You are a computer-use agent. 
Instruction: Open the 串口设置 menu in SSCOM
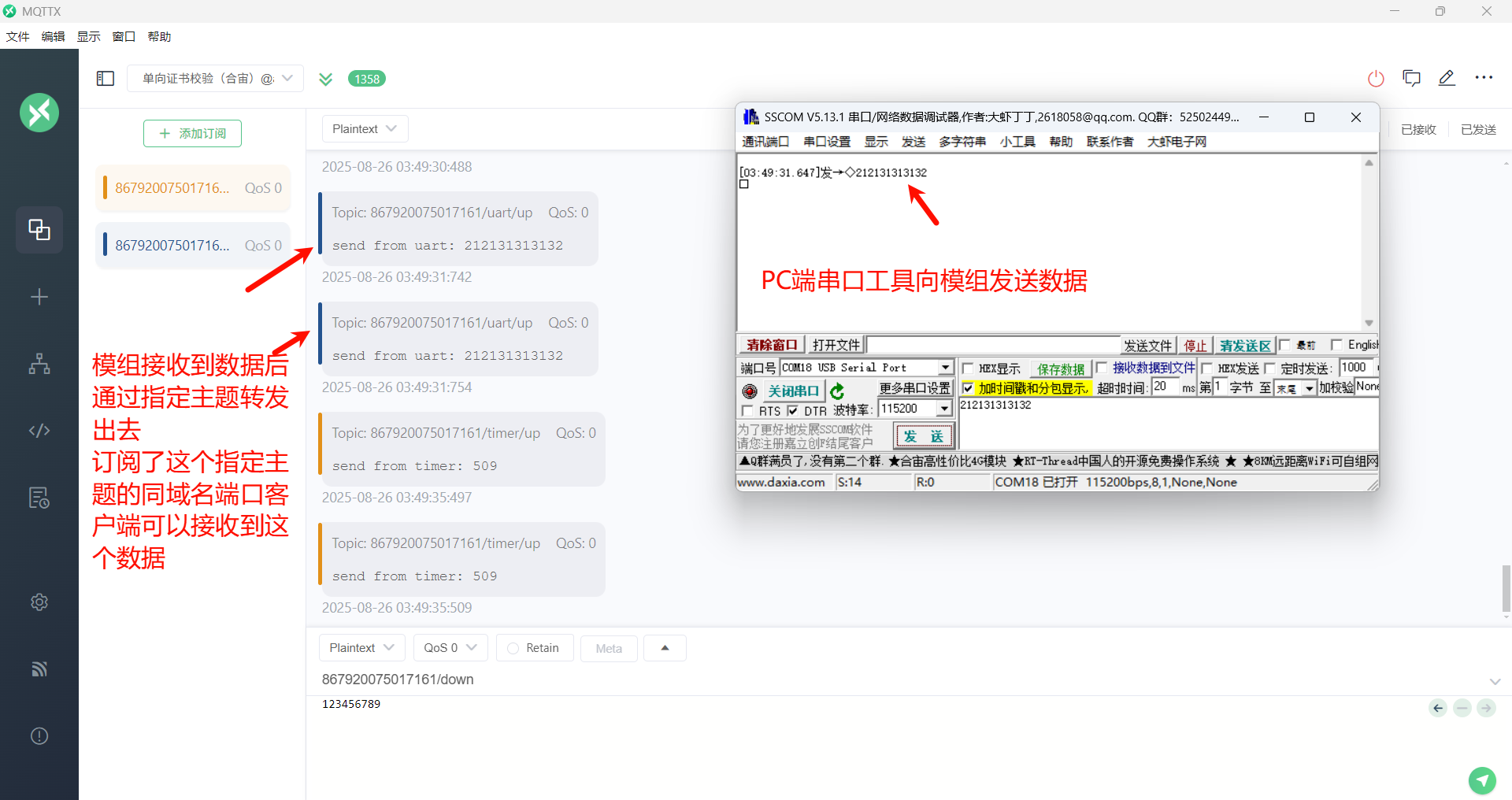tap(827, 141)
